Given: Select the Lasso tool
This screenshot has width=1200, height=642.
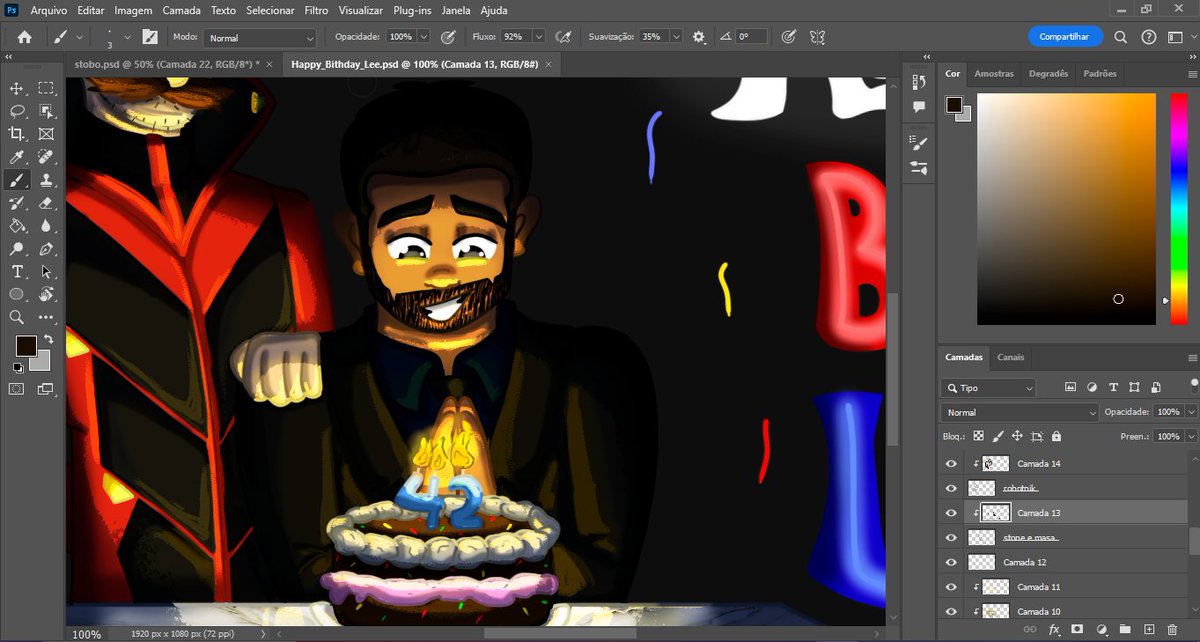Looking at the screenshot, I should (x=17, y=111).
